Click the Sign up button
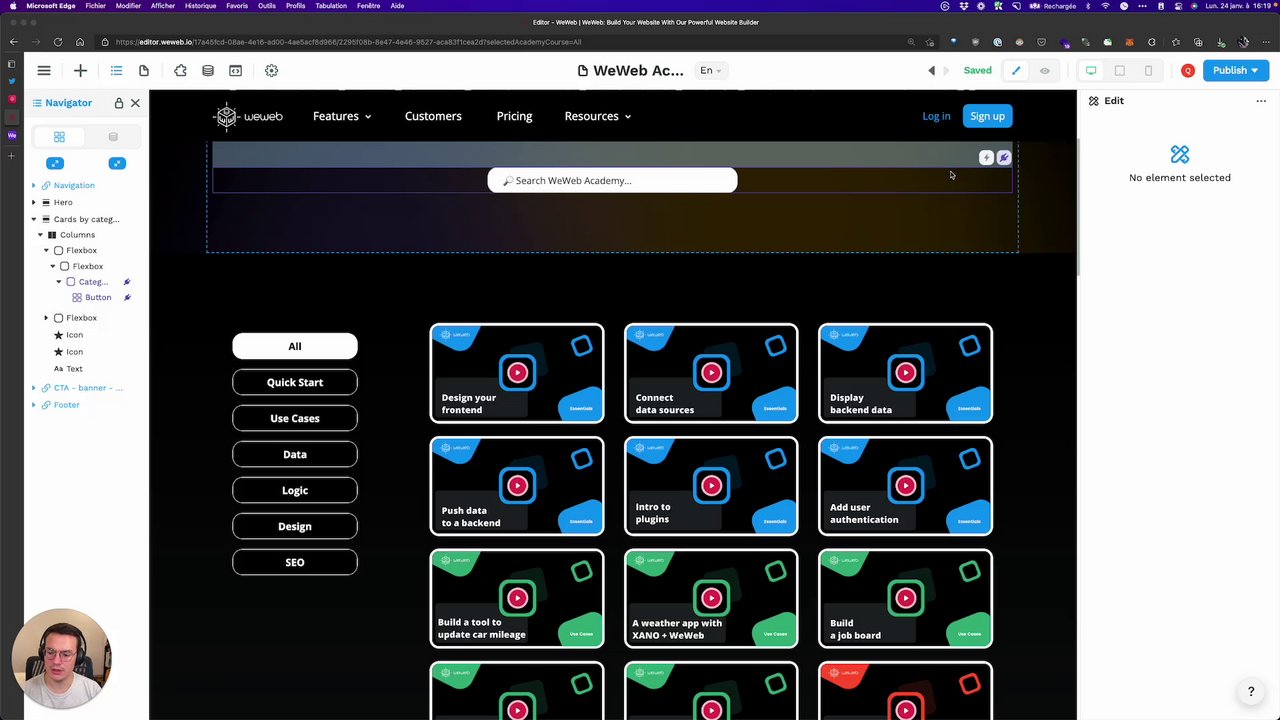The image size is (1280, 720). (987, 116)
